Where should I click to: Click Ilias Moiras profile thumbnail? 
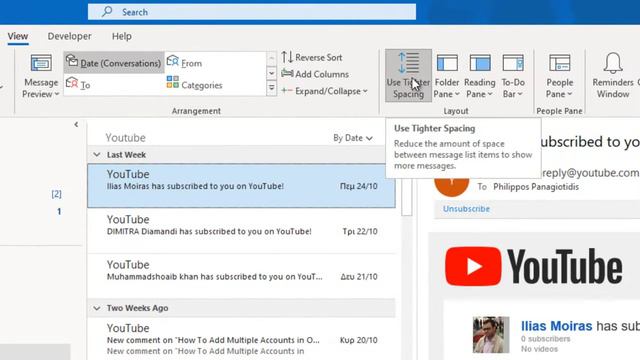[x=491, y=334]
